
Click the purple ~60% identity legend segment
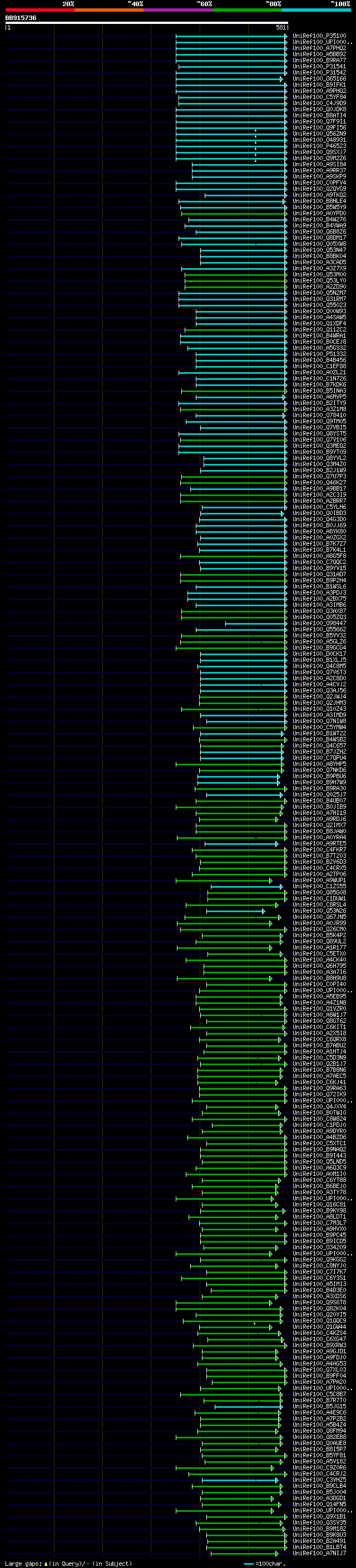click(179, 10)
